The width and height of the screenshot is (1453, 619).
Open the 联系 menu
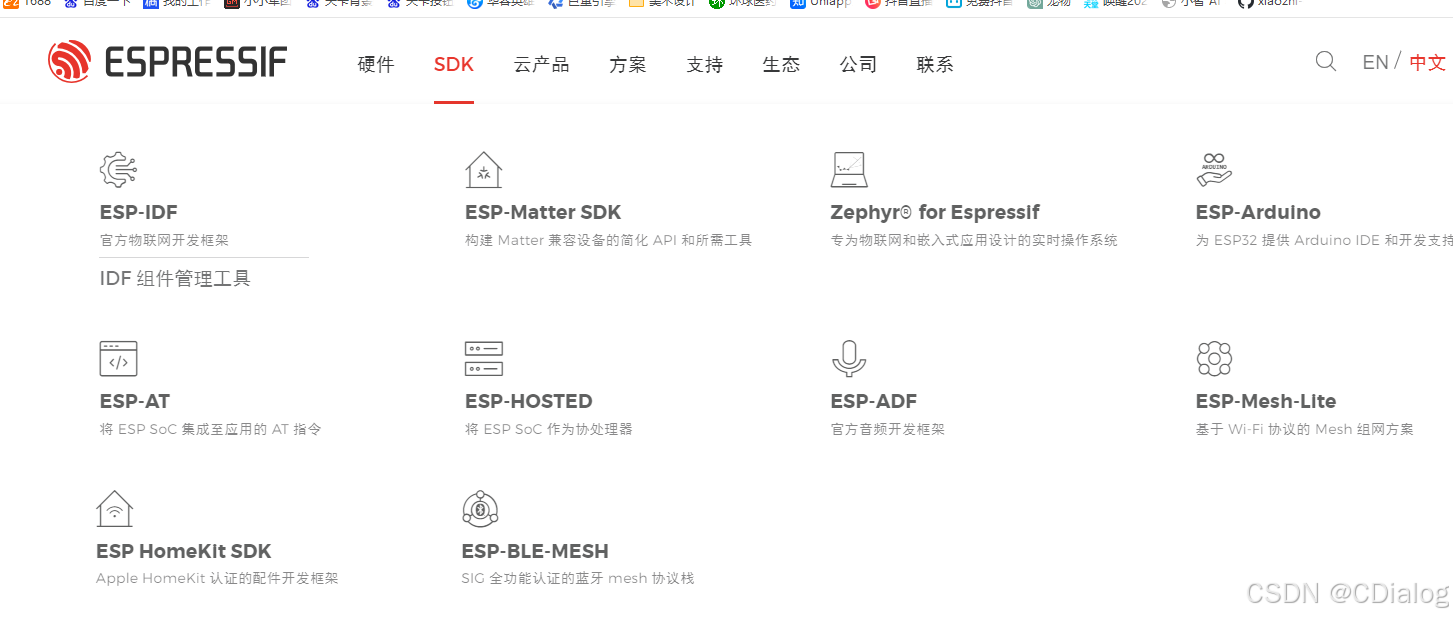coord(935,65)
